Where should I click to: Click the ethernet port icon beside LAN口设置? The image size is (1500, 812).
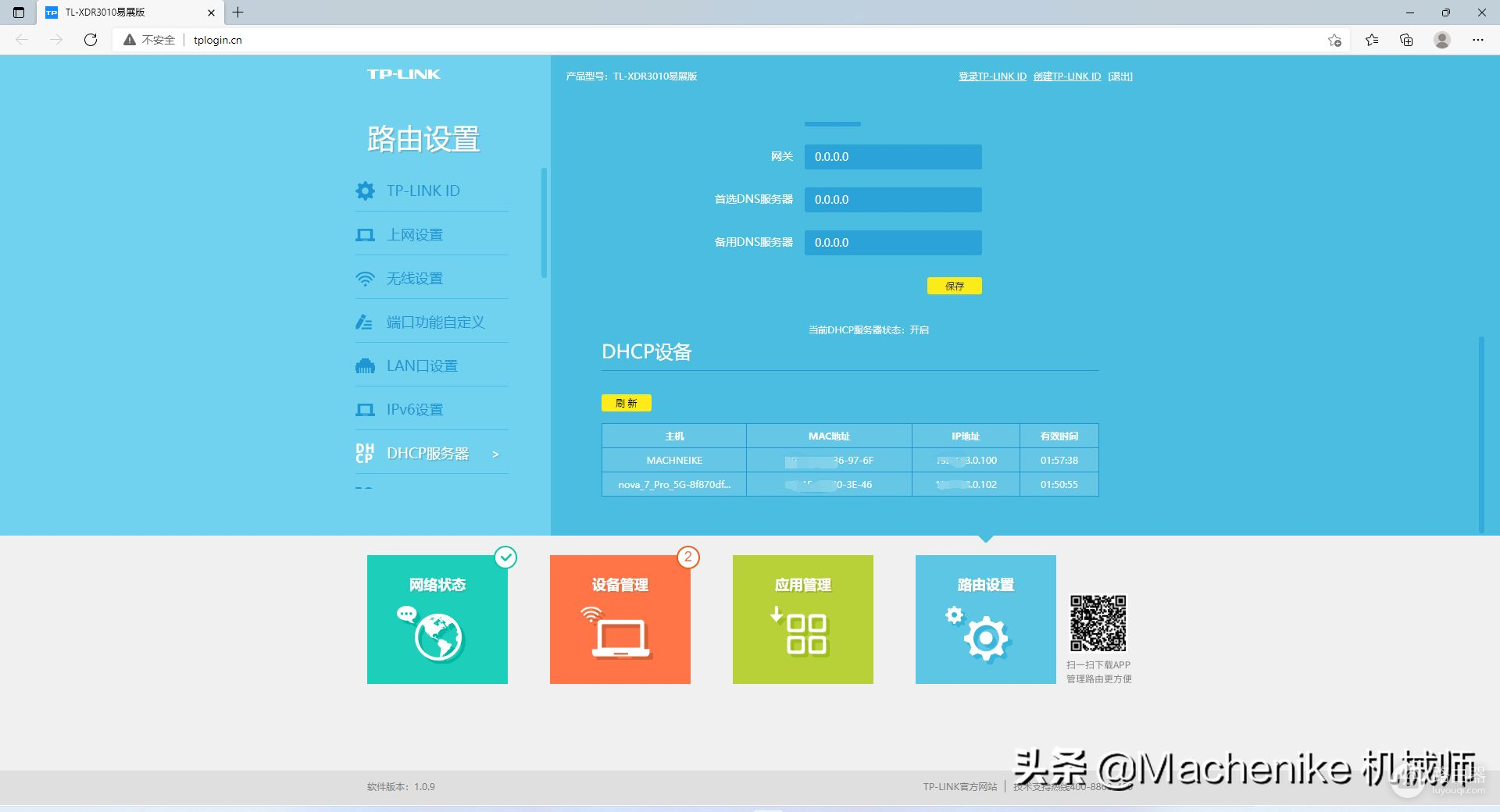point(365,365)
